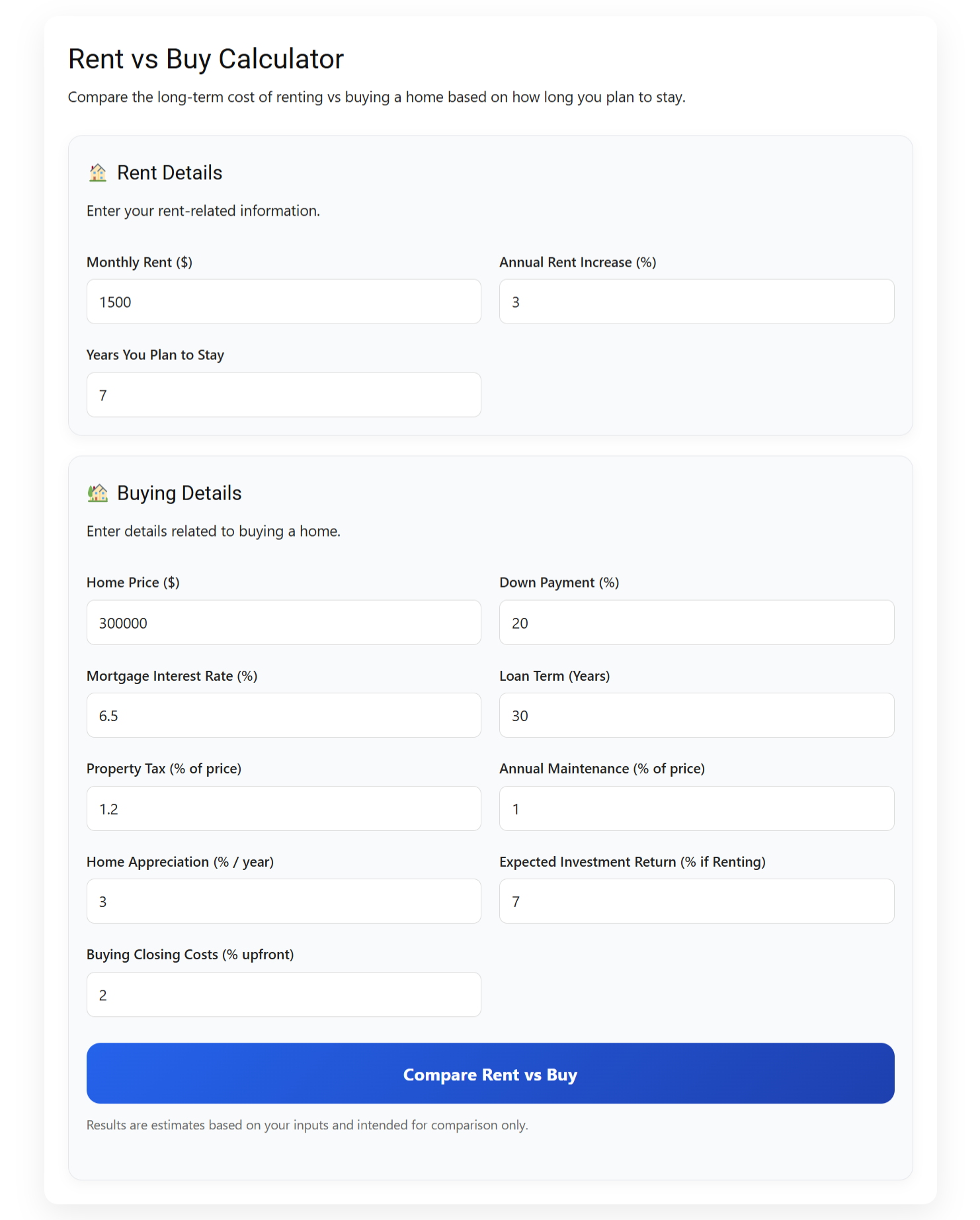Focus the Mortgage Interest Rate input

tap(283, 715)
